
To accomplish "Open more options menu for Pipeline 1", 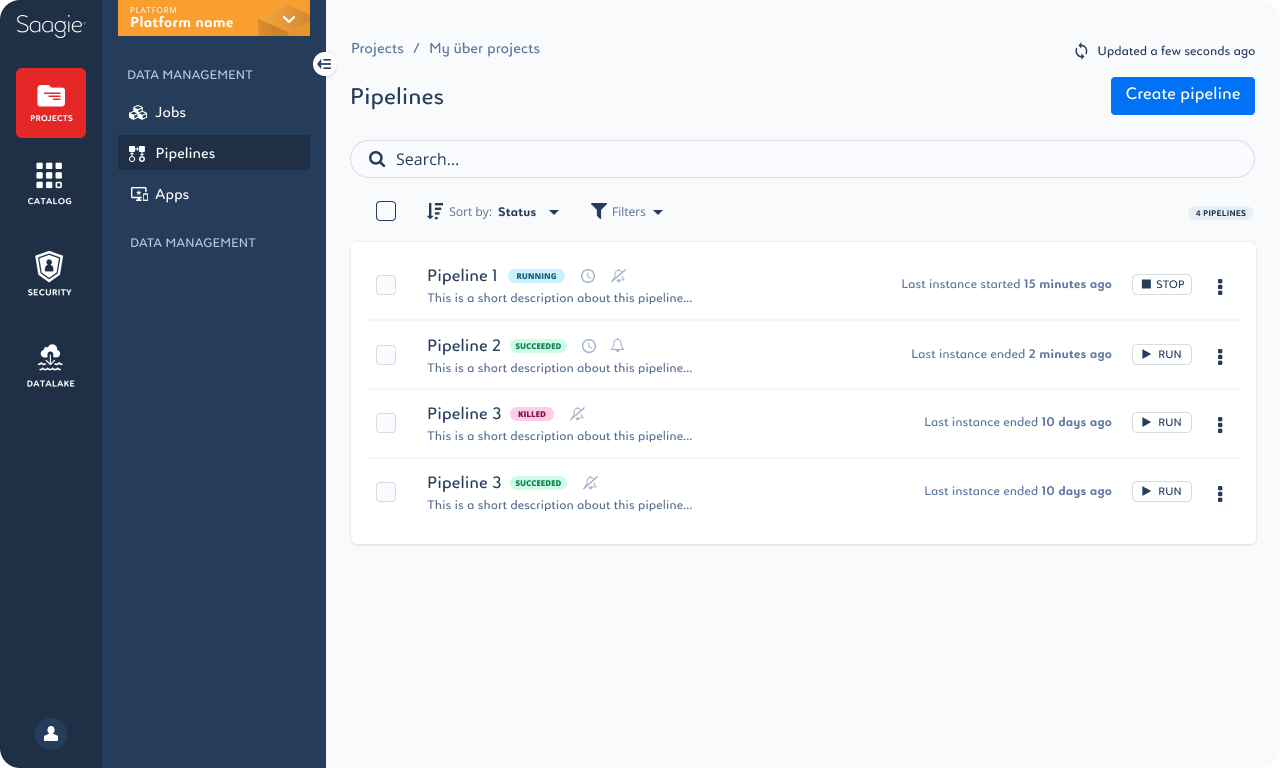I will (1220, 287).
